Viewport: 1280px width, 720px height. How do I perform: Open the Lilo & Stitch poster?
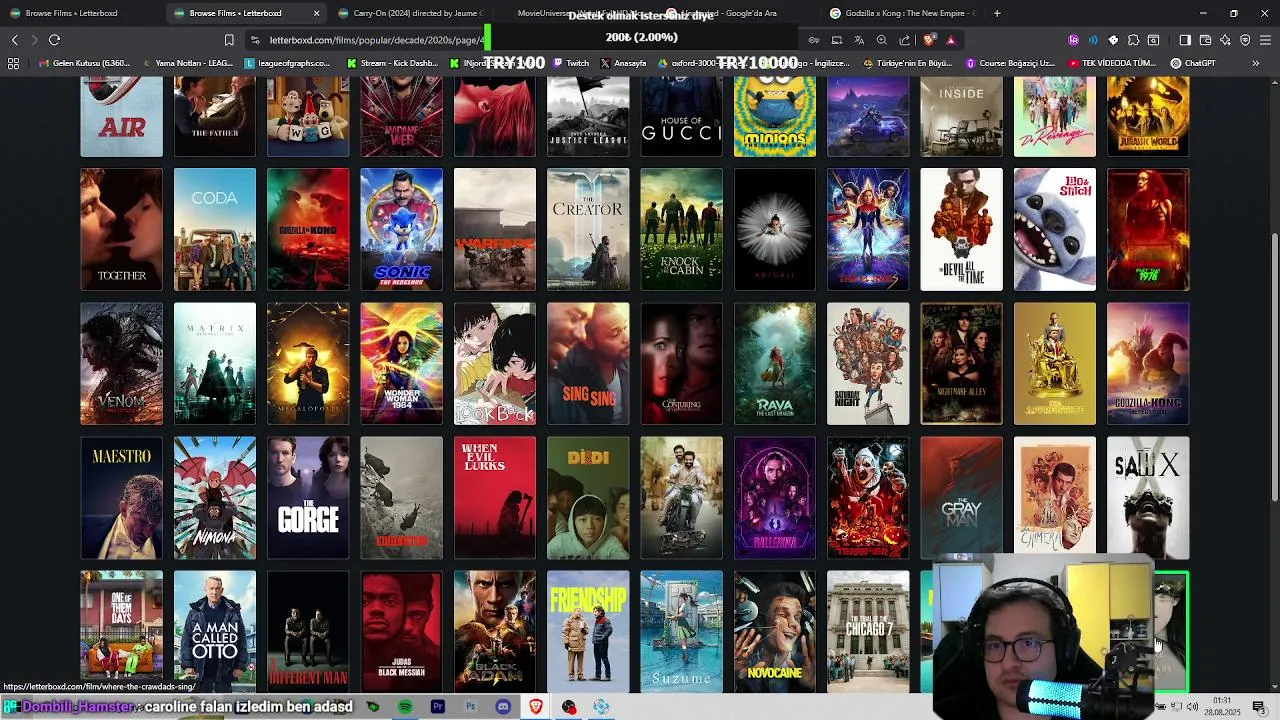pos(1055,229)
